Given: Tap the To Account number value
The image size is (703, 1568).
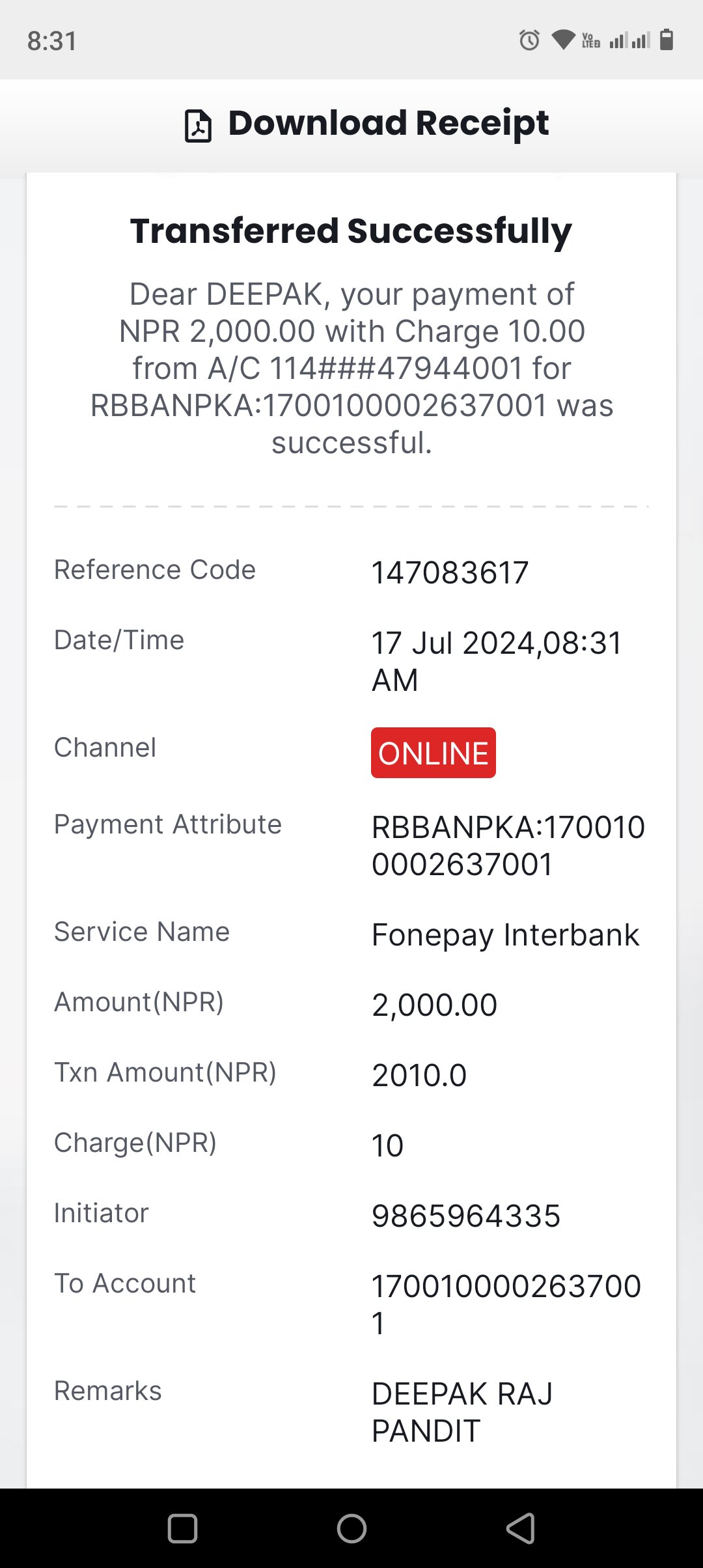Looking at the screenshot, I should (x=506, y=1304).
